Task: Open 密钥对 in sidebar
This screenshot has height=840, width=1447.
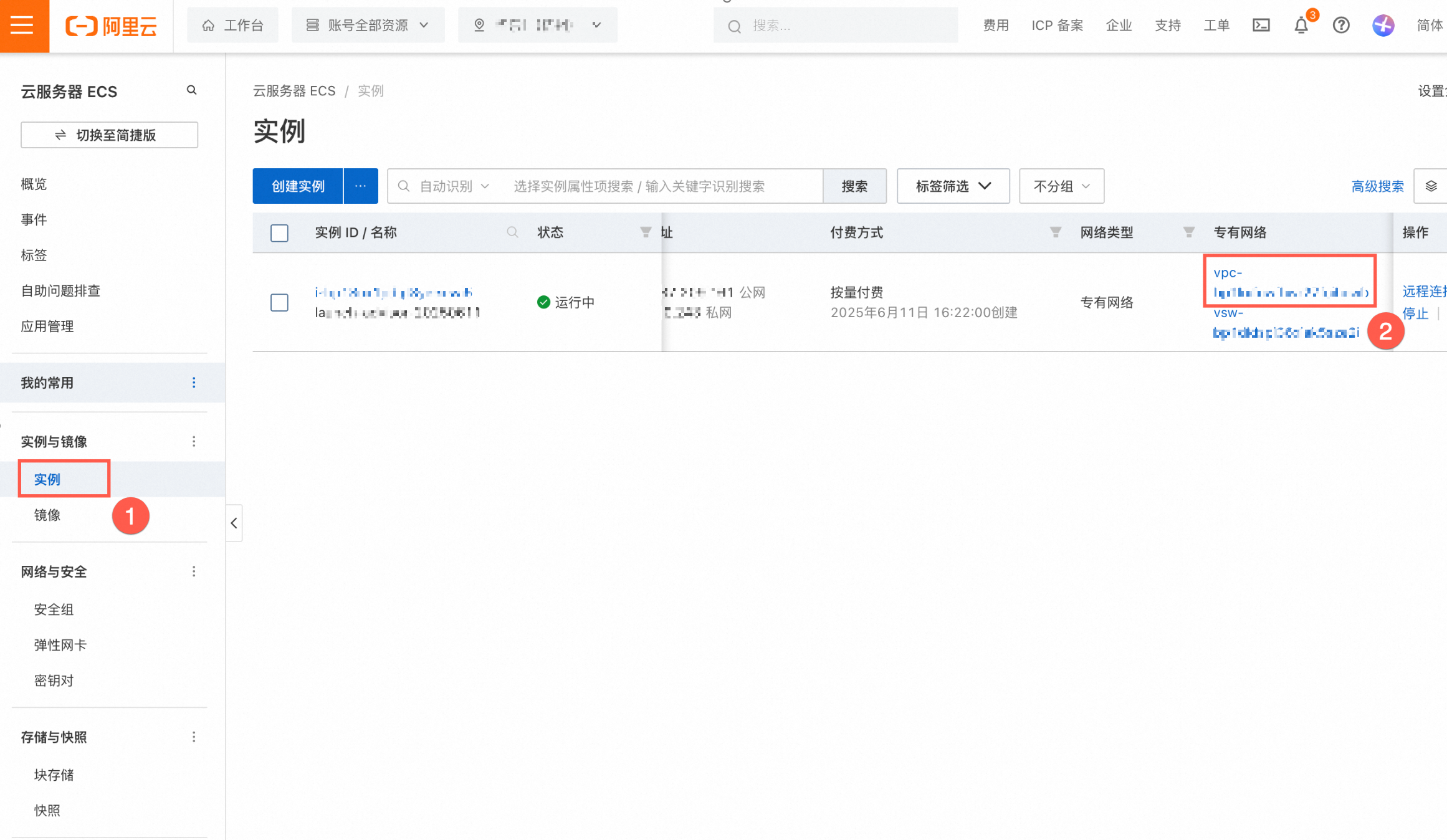Action: click(54, 680)
